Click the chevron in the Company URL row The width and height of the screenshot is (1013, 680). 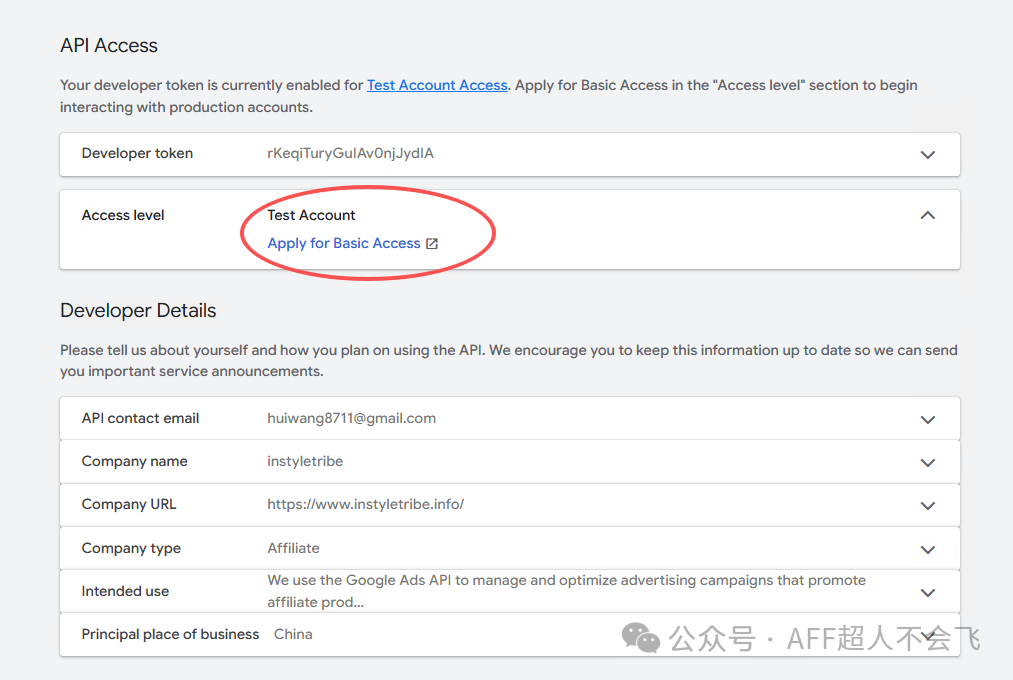(928, 506)
